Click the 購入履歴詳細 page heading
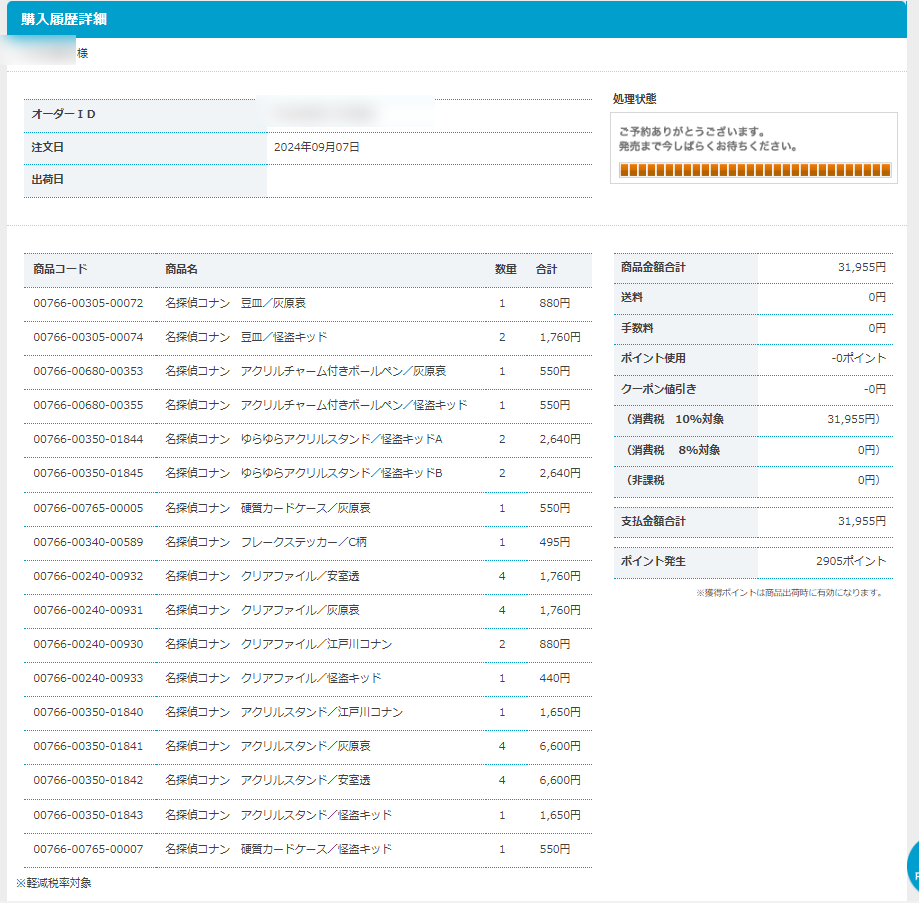 coord(64,19)
